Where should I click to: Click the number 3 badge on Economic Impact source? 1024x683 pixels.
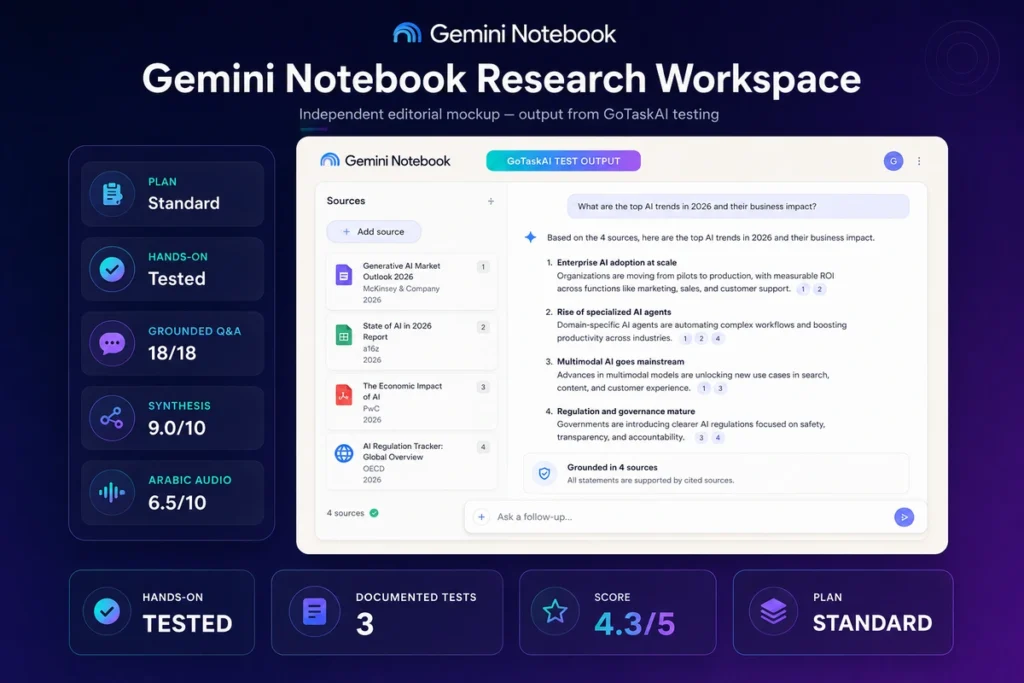pyautogui.click(x=483, y=387)
